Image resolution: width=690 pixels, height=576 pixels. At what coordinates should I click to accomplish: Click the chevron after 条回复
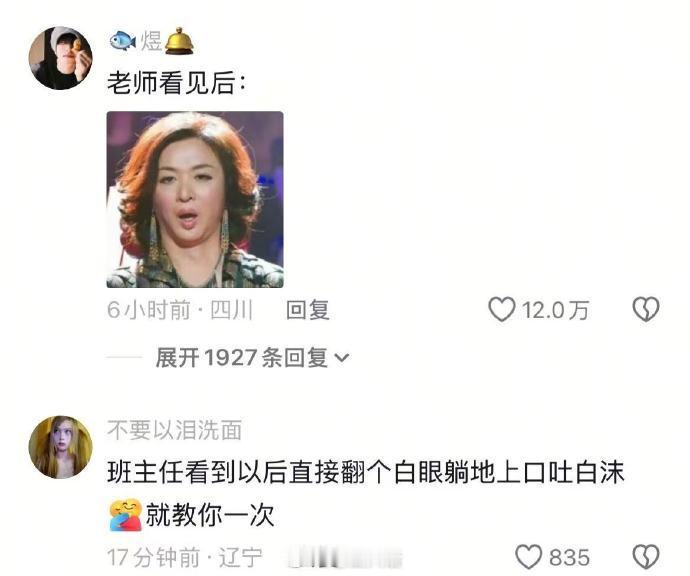(x=342, y=358)
